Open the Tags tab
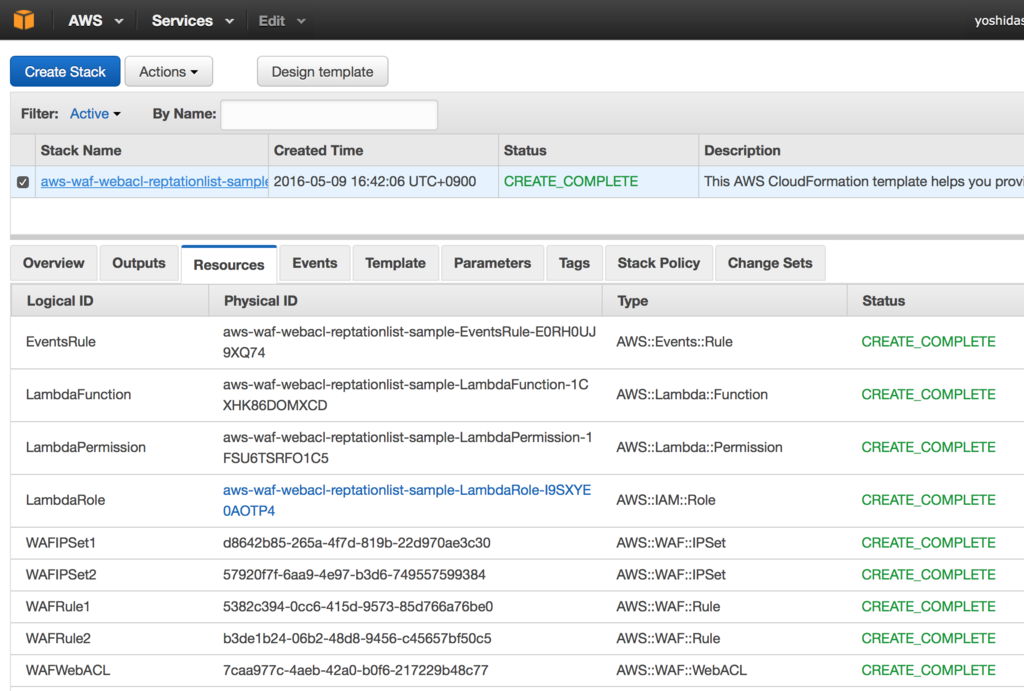Screen dimensions: 1024x691 click(x=574, y=263)
